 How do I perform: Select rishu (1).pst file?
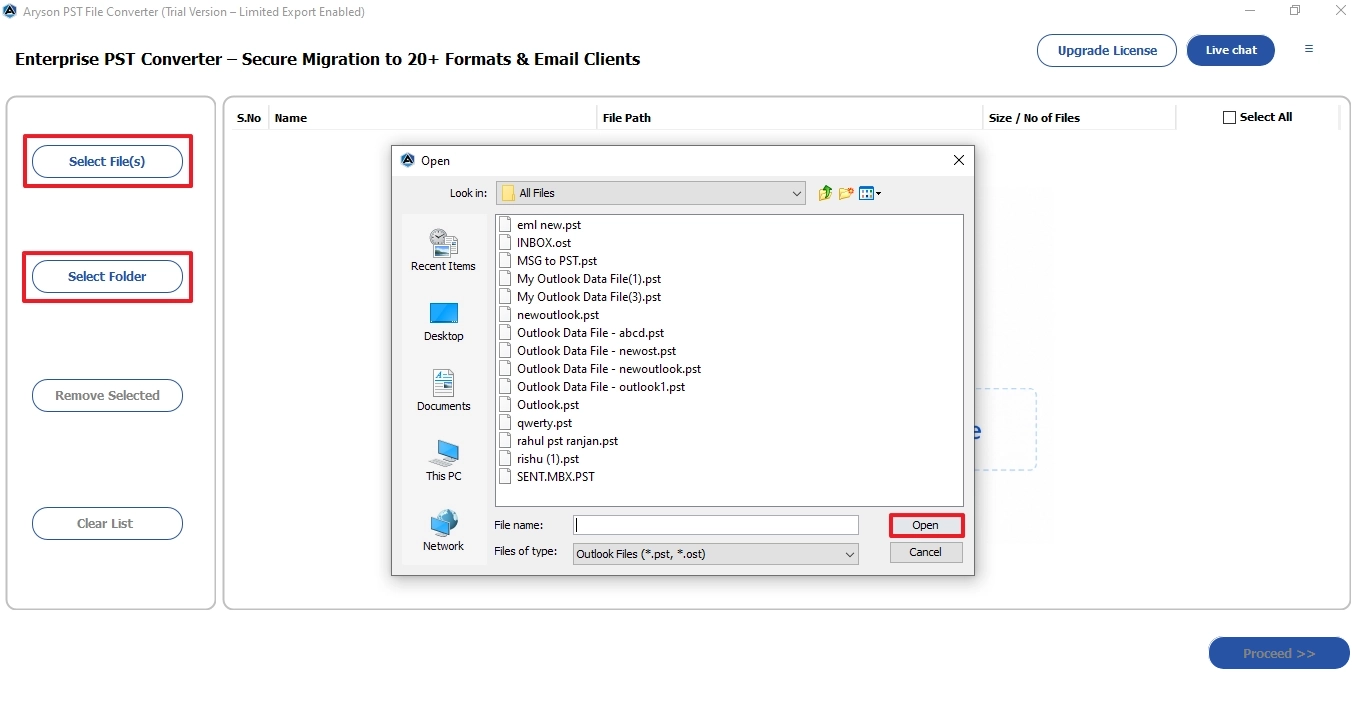[548, 459]
